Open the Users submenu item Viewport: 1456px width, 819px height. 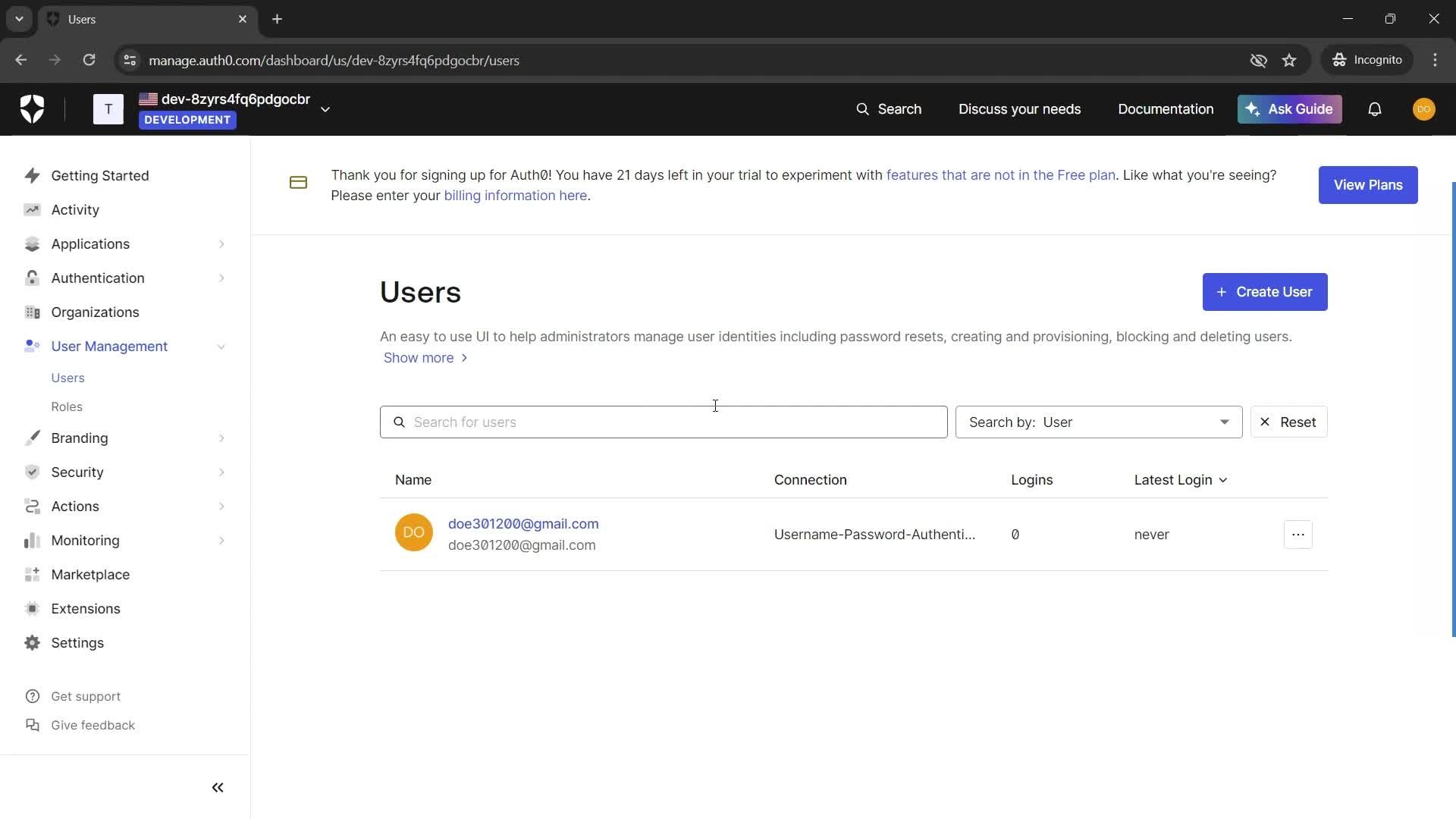[67, 378]
